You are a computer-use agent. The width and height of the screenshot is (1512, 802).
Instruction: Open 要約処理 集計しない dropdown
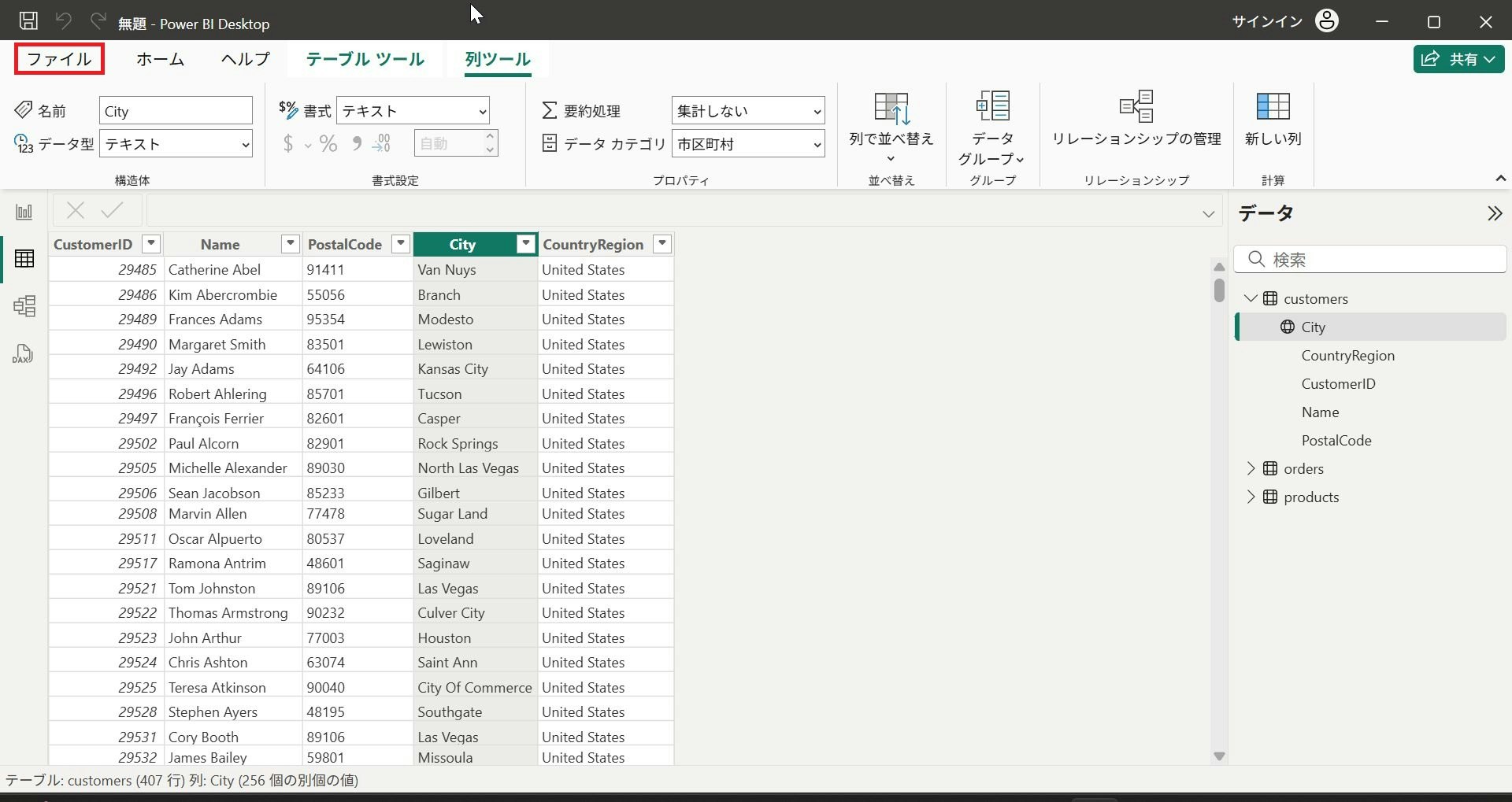pos(748,111)
